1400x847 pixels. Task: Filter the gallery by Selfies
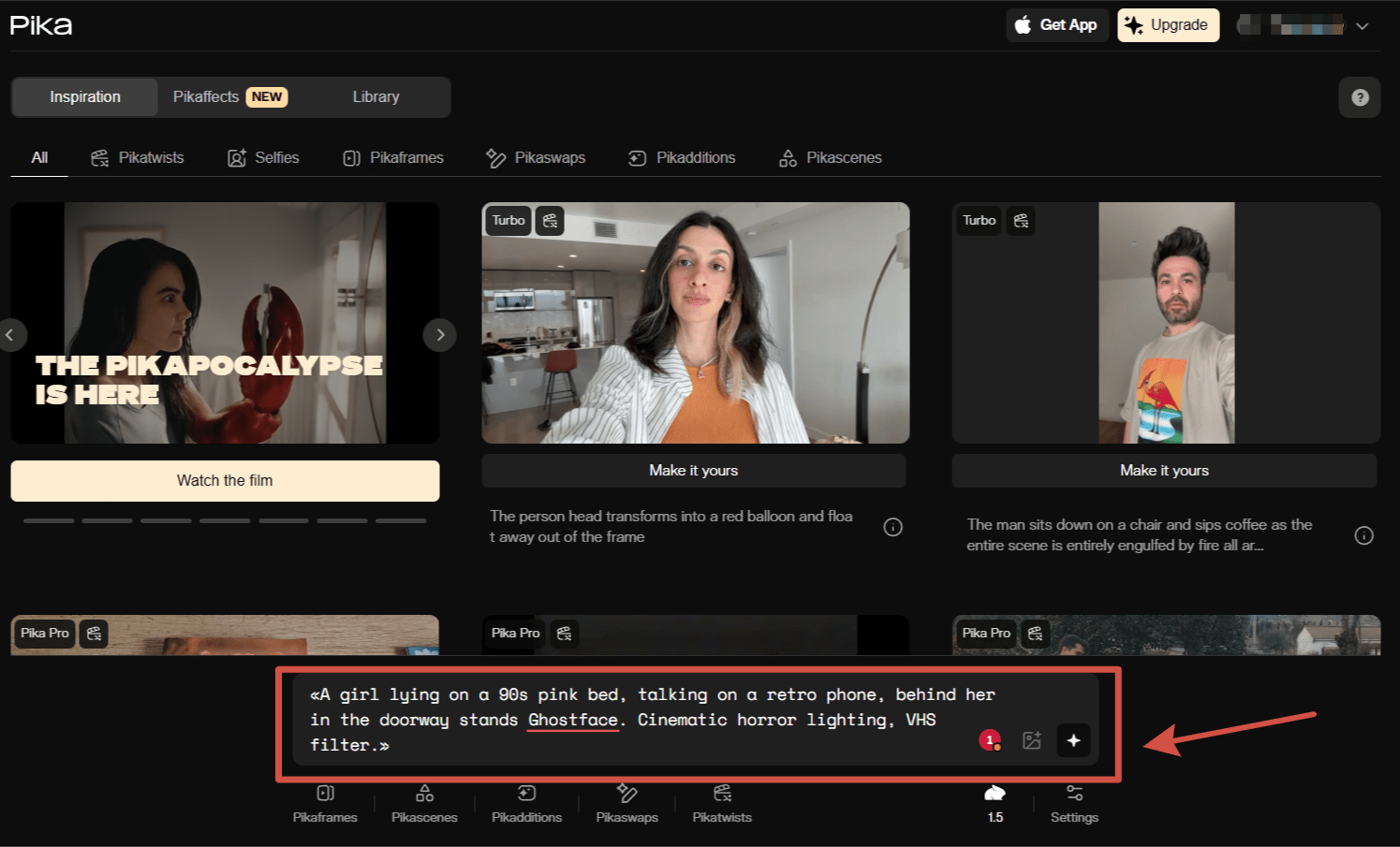263,158
